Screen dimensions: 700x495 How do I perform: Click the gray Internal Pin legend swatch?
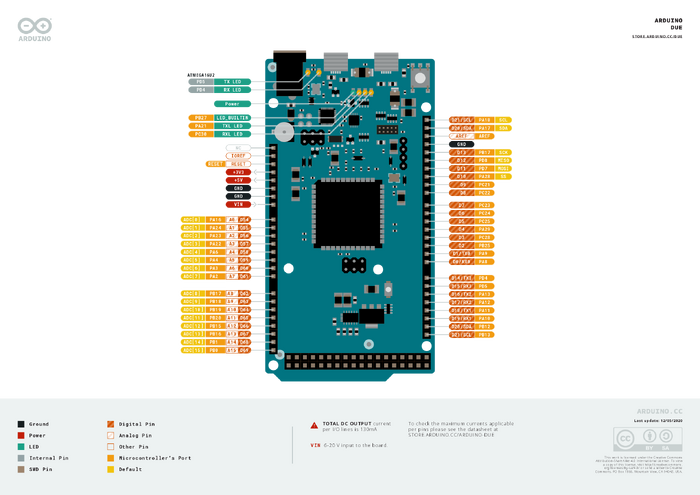(x=21, y=458)
